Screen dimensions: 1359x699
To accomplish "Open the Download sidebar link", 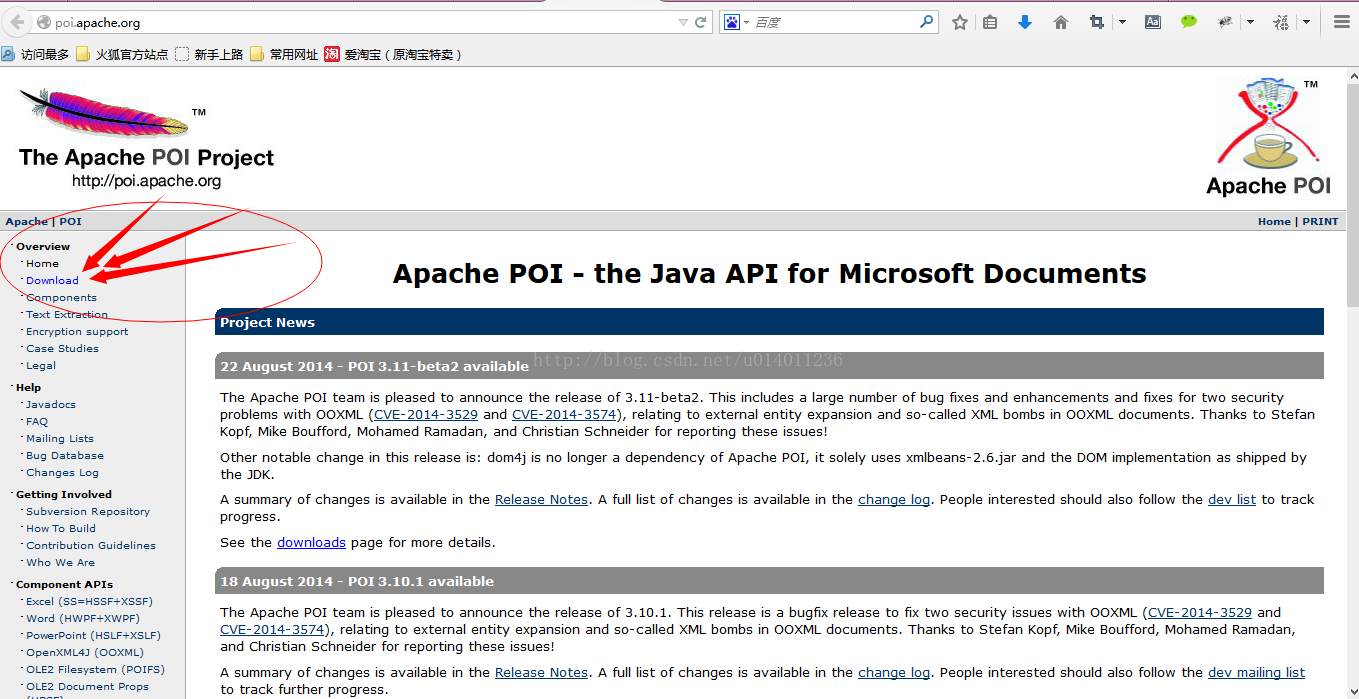I will (x=52, y=281).
